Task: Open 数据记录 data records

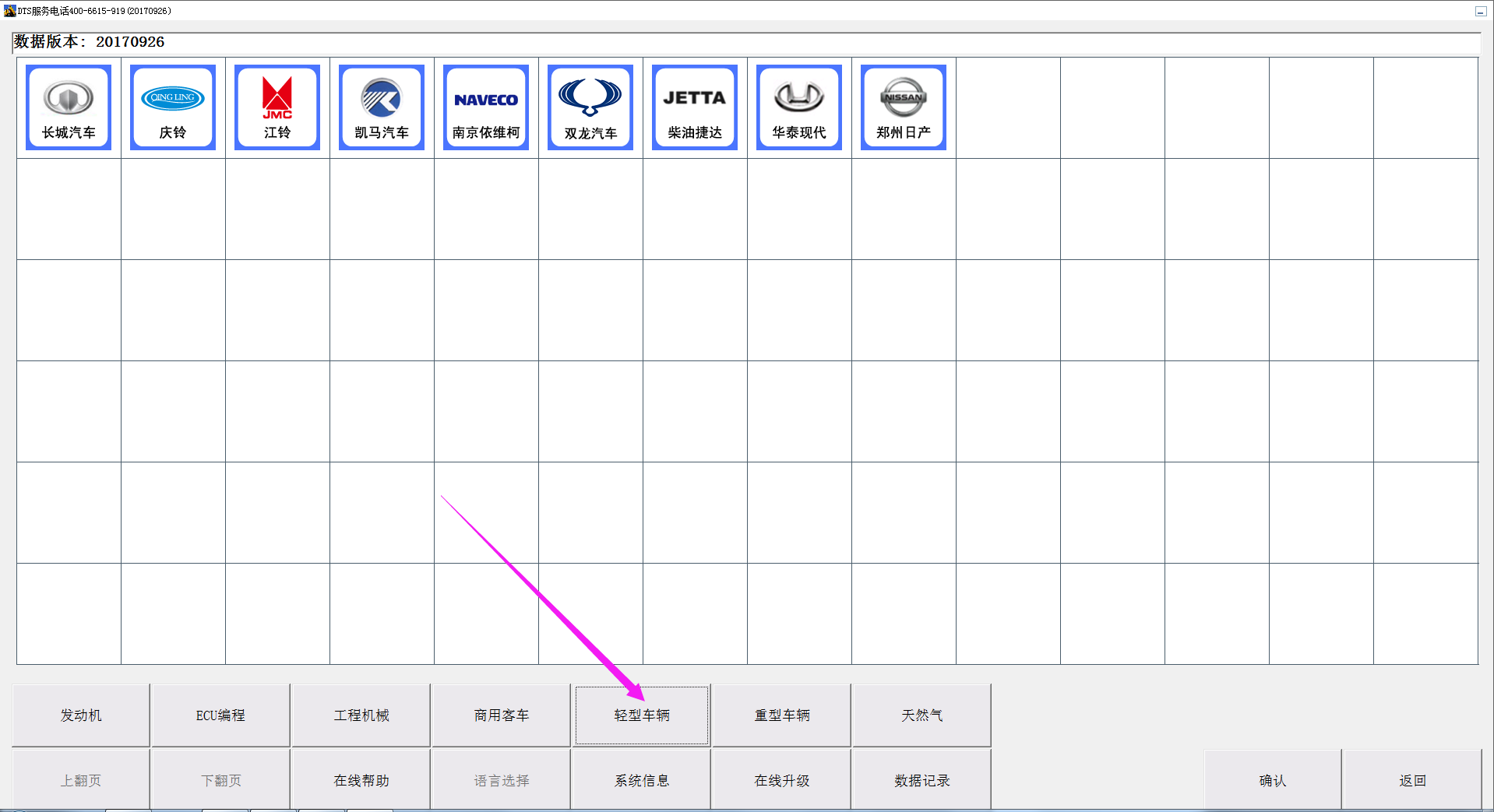Action: pyautogui.click(x=922, y=779)
